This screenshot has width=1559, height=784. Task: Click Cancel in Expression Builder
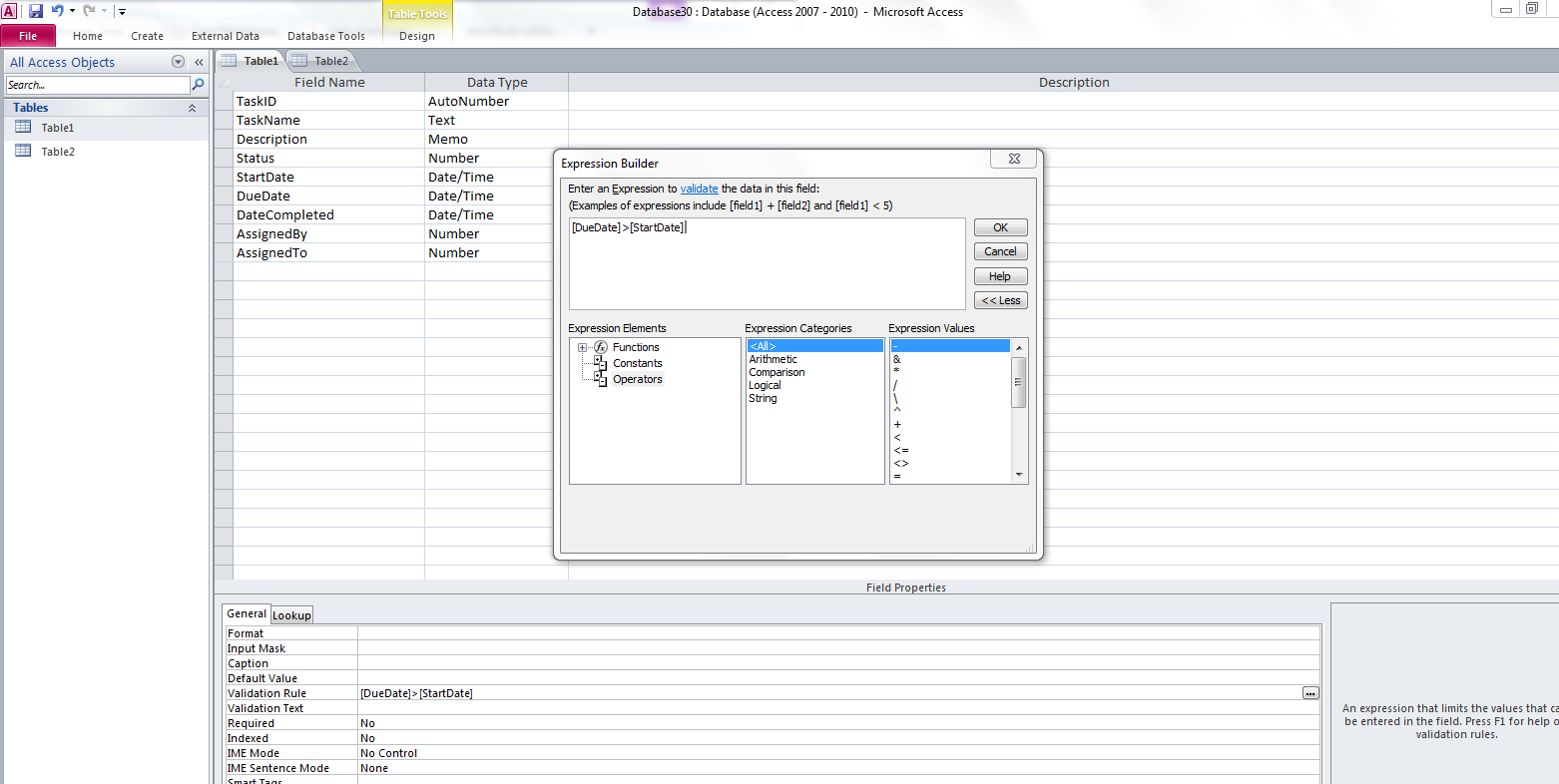click(1000, 251)
